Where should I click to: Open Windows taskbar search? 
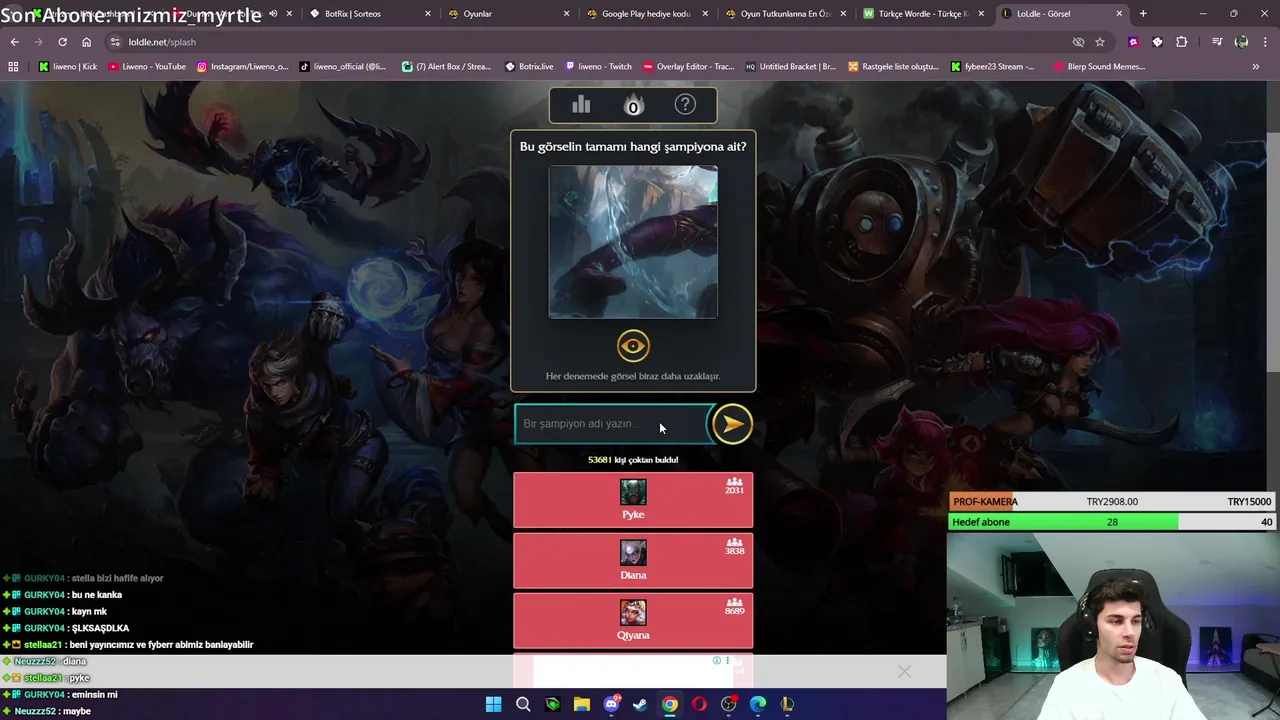[x=523, y=704]
